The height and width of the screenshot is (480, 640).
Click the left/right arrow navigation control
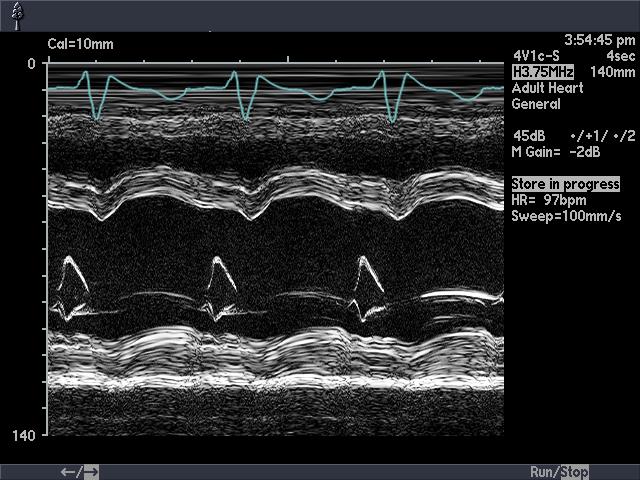coord(79,472)
